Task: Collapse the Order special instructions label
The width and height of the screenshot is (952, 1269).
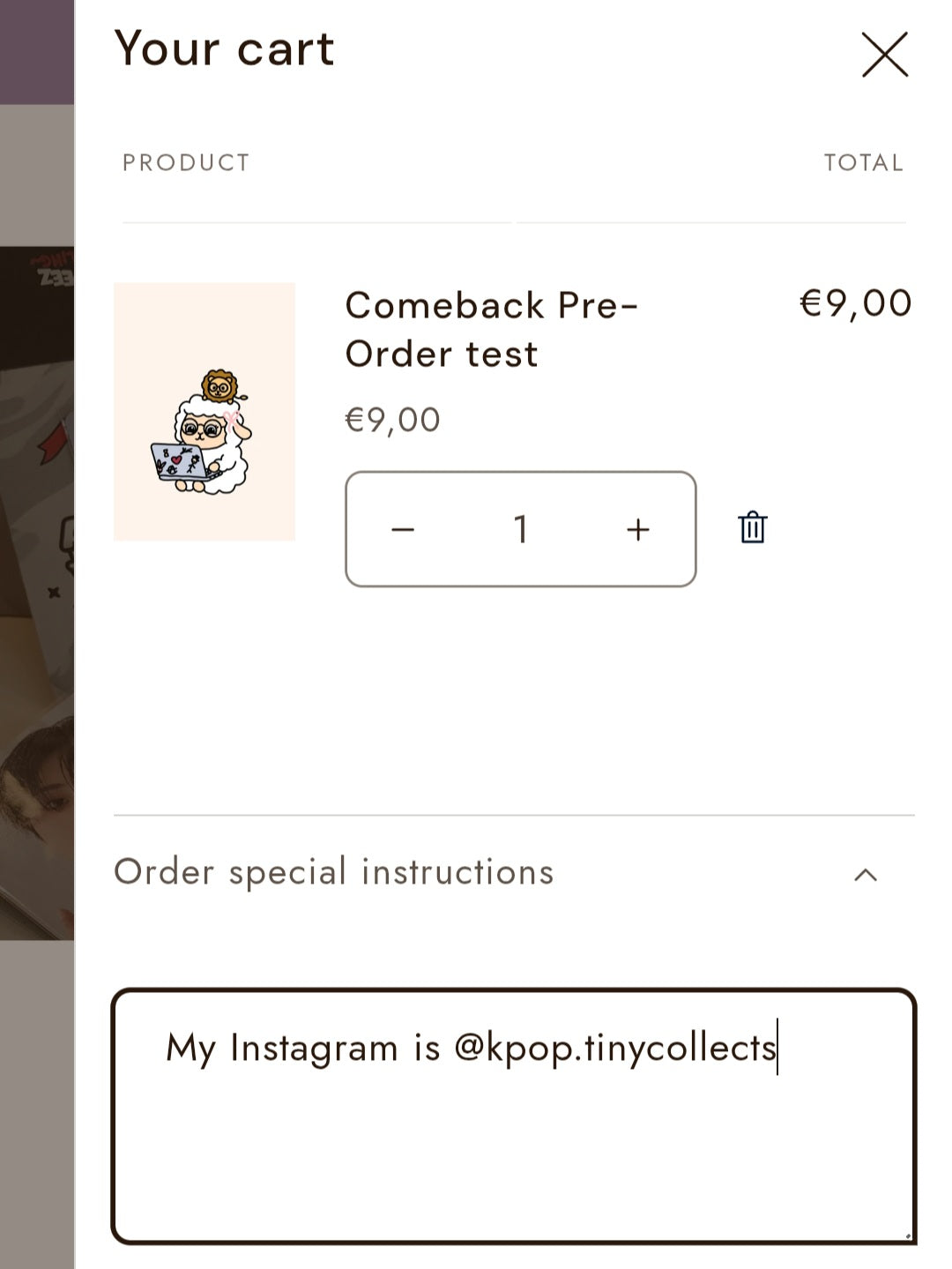Action: (333, 872)
